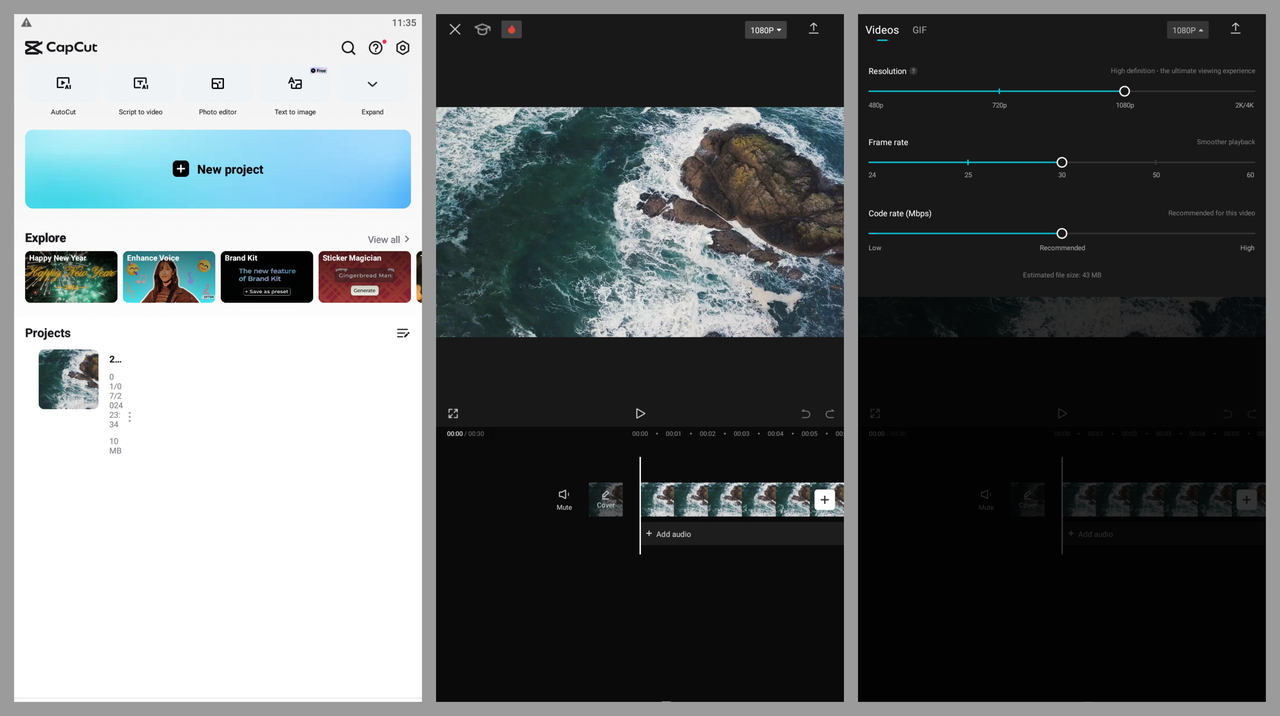The width and height of the screenshot is (1280, 716).
Task: Switch to the GIF tab
Action: (920, 30)
